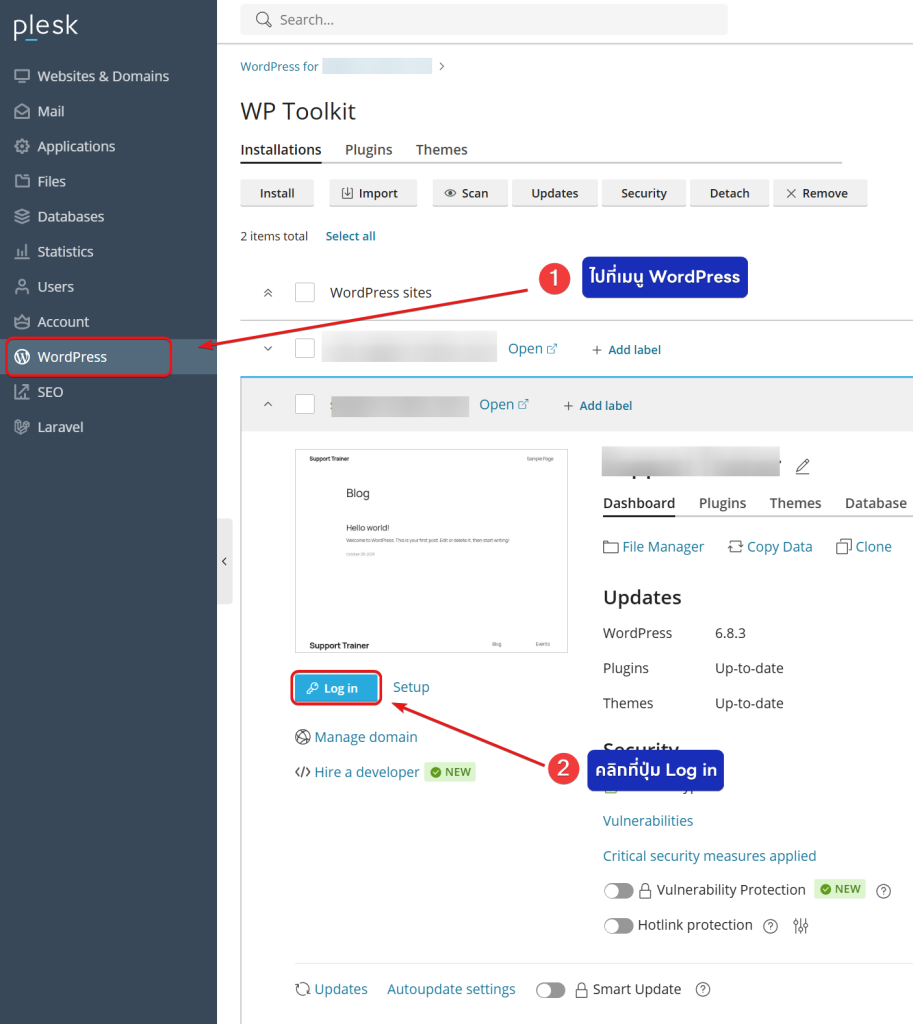The width and height of the screenshot is (913, 1024).
Task: Tick the WordPress sites select-all checkbox
Action: [305, 293]
